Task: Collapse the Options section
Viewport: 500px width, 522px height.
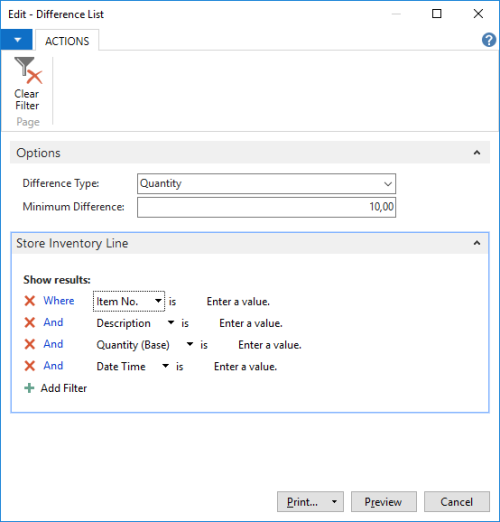Action: point(477,153)
